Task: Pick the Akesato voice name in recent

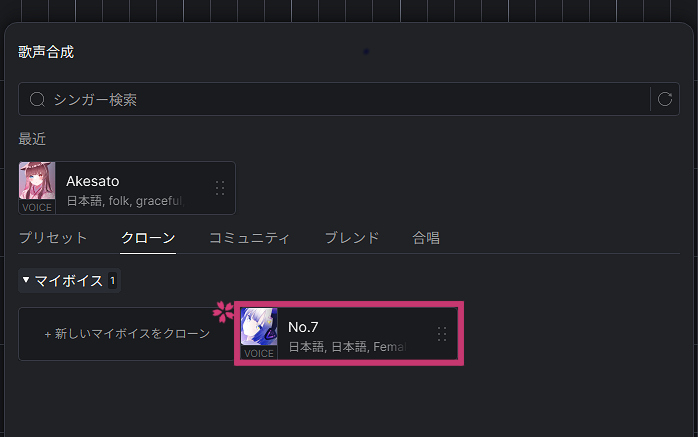Action: 93,181
